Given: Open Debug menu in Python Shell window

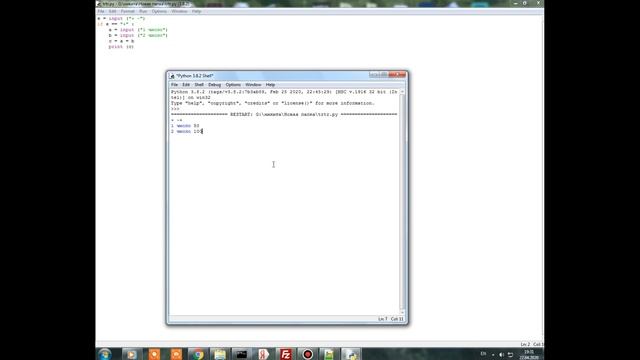Looking at the screenshot, I should tap(214, 85).
